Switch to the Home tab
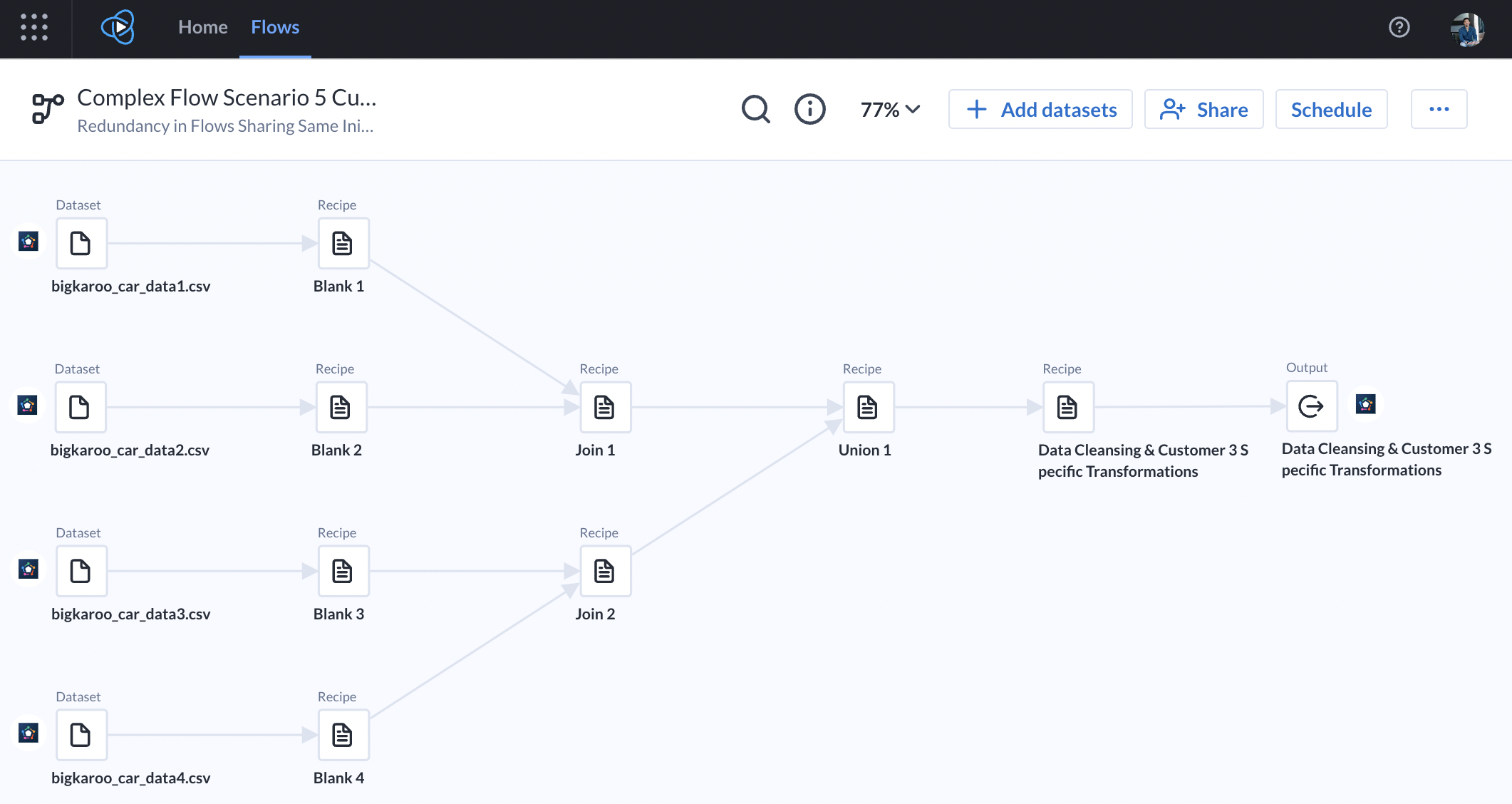Image resolution: width=1512 pixels, height=804 pixels. pyautogui.click(x=202, y=27)
